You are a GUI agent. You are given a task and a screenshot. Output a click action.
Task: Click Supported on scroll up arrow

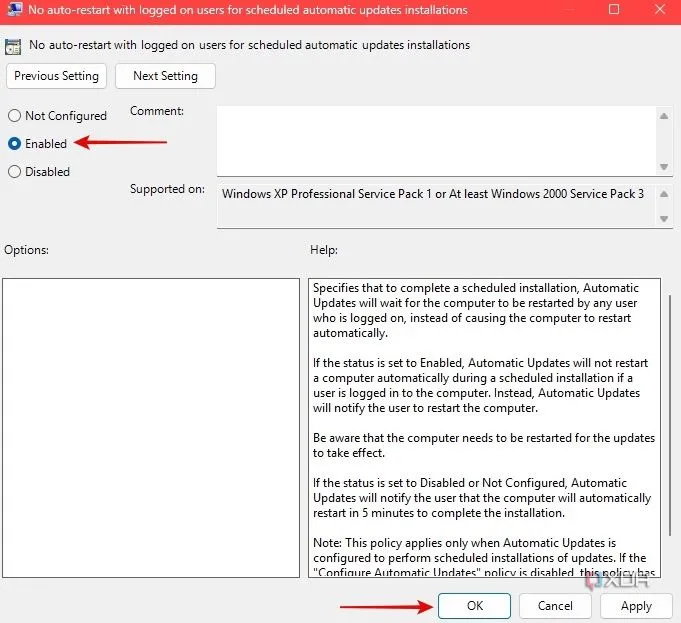coord(664,194)
